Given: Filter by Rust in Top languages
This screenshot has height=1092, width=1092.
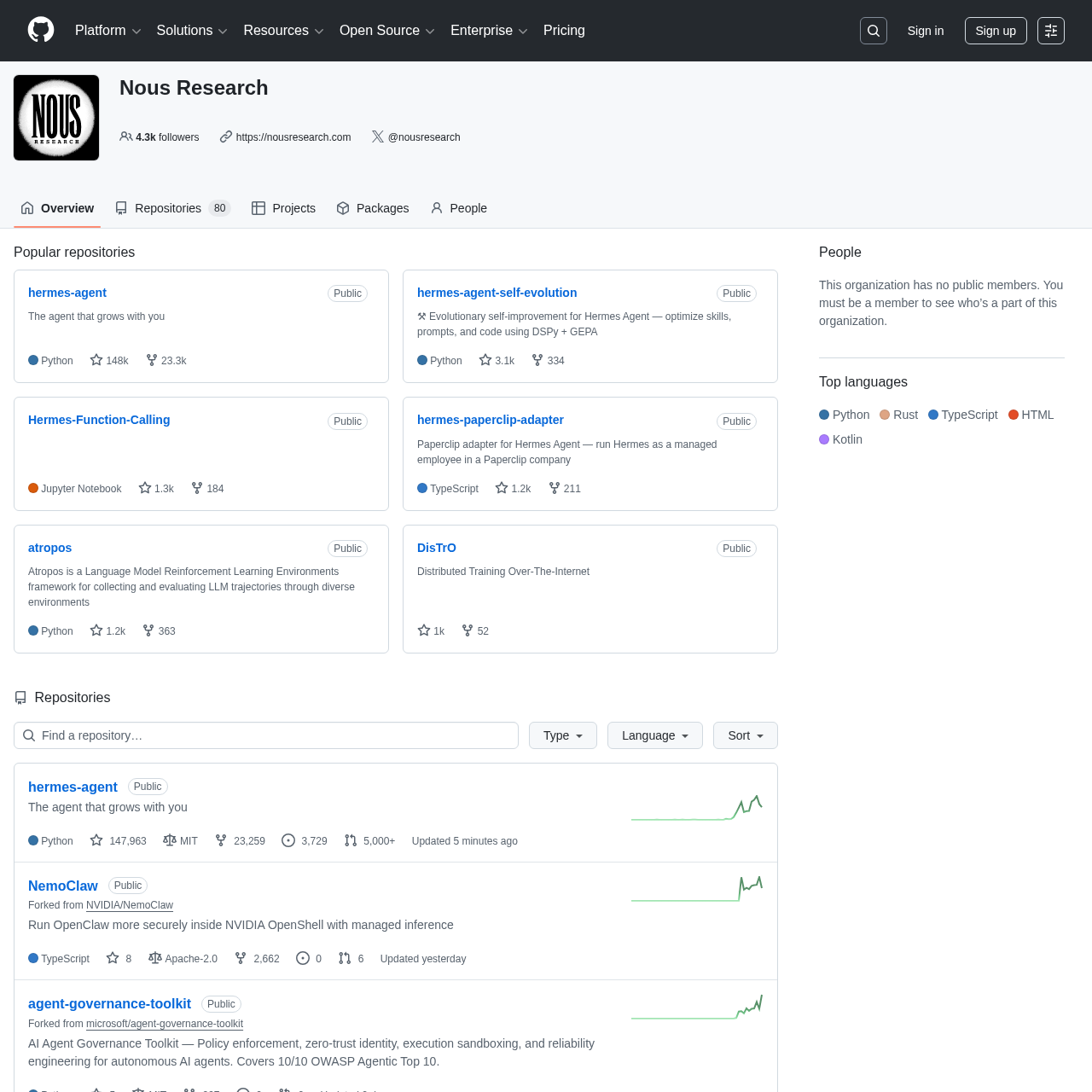Looking at the screenshot, I should click(899, 415).
